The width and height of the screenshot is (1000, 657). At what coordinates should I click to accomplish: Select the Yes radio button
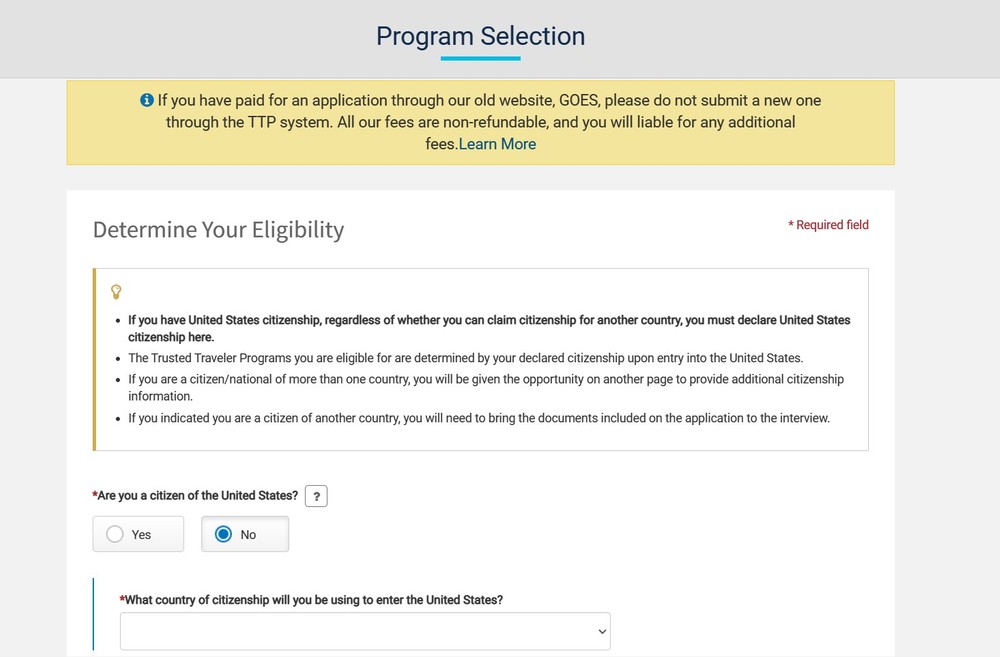(x=115, y=534)
